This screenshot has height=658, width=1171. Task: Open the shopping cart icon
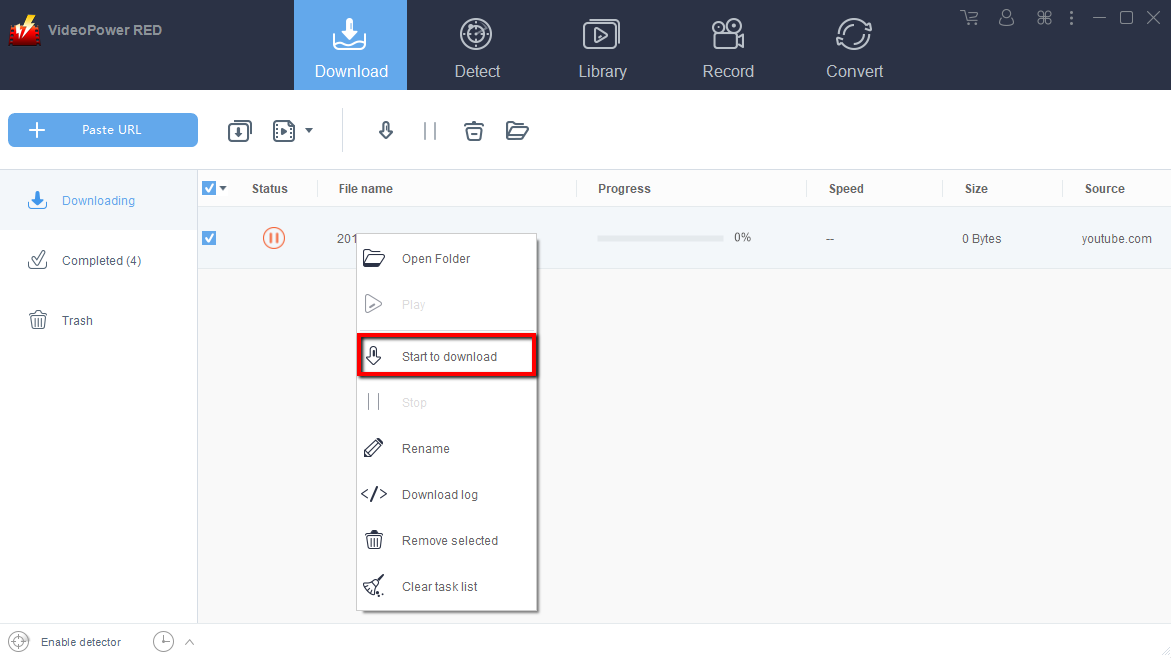coord(969,18)
